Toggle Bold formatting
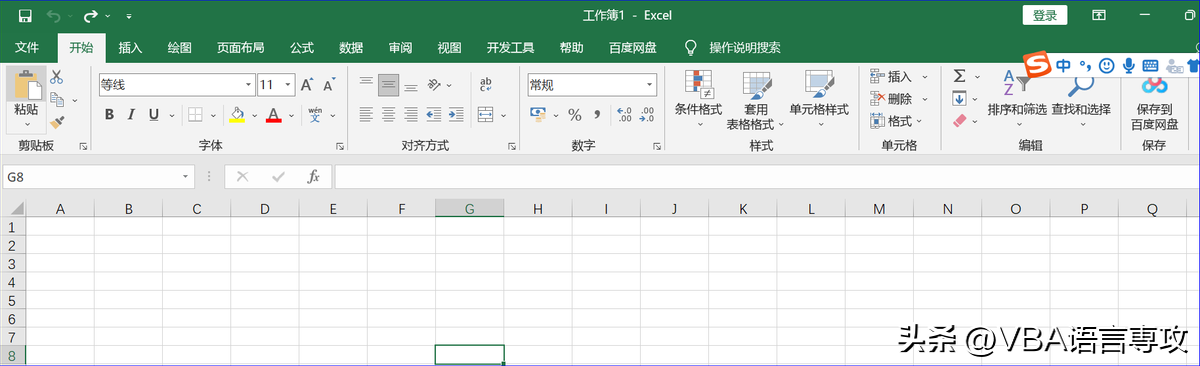 (109, 115)
